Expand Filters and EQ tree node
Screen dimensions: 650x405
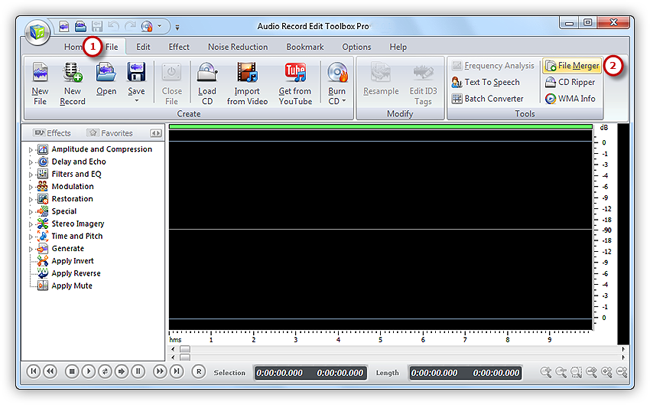click(x=30, y=175)
